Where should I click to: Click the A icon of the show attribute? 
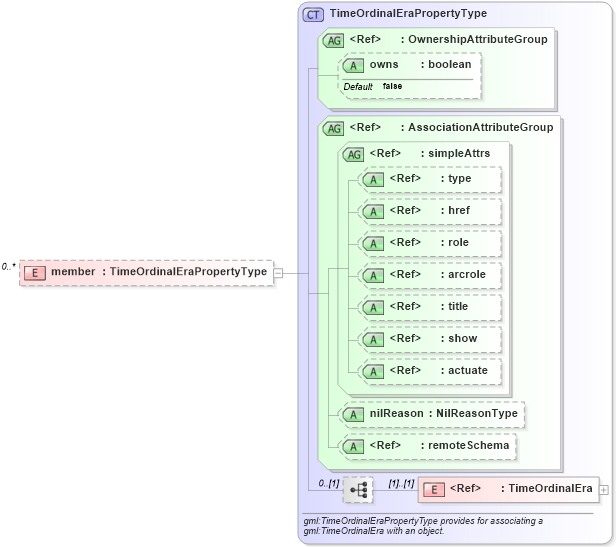tap(373, 340)
